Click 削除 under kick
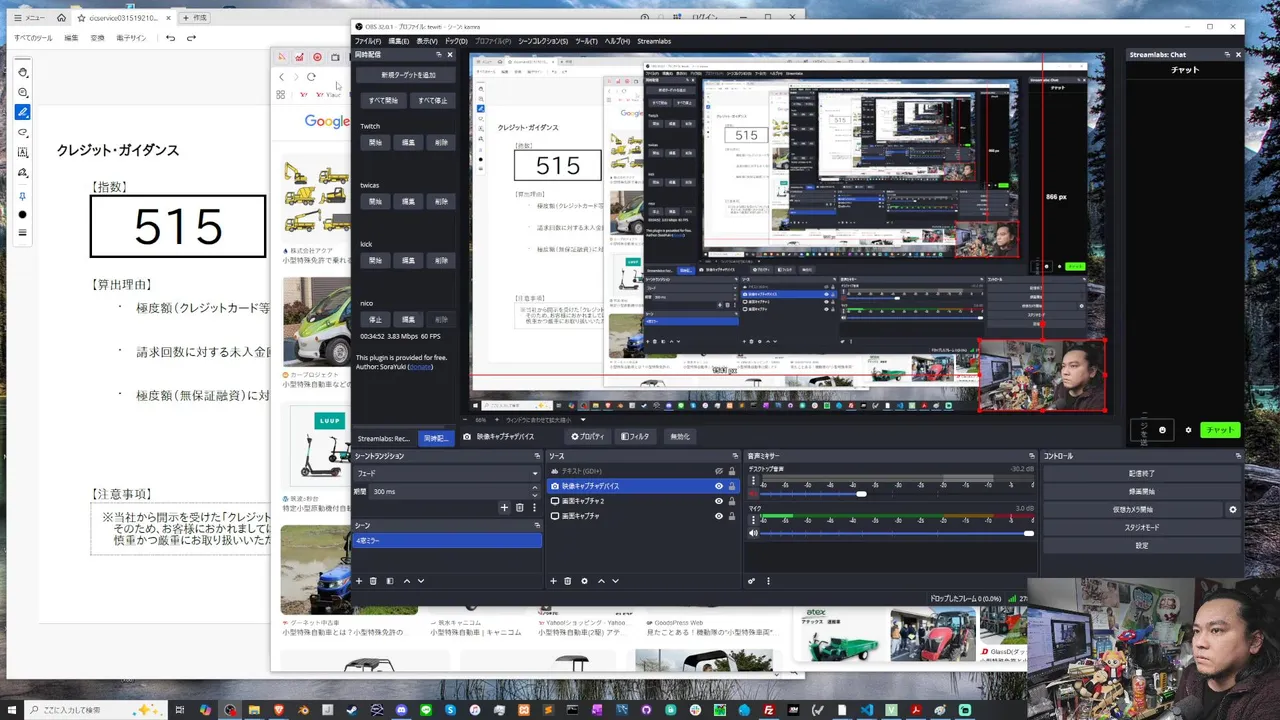The image size is (1280, 720). pyautogui.click(x=441, y=261)
